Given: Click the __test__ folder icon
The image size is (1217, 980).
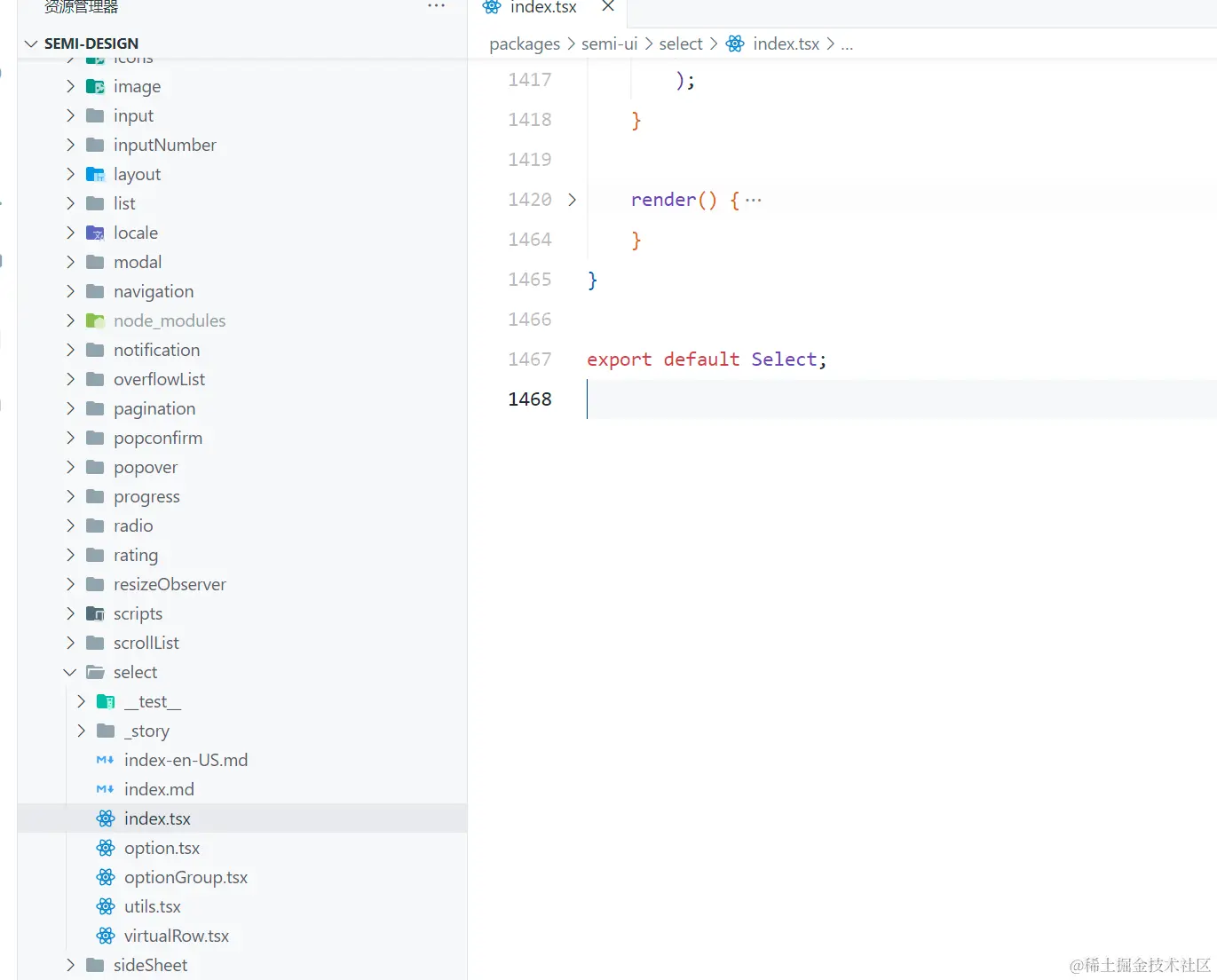Looking at the screenshot, I should pos(106,701).
